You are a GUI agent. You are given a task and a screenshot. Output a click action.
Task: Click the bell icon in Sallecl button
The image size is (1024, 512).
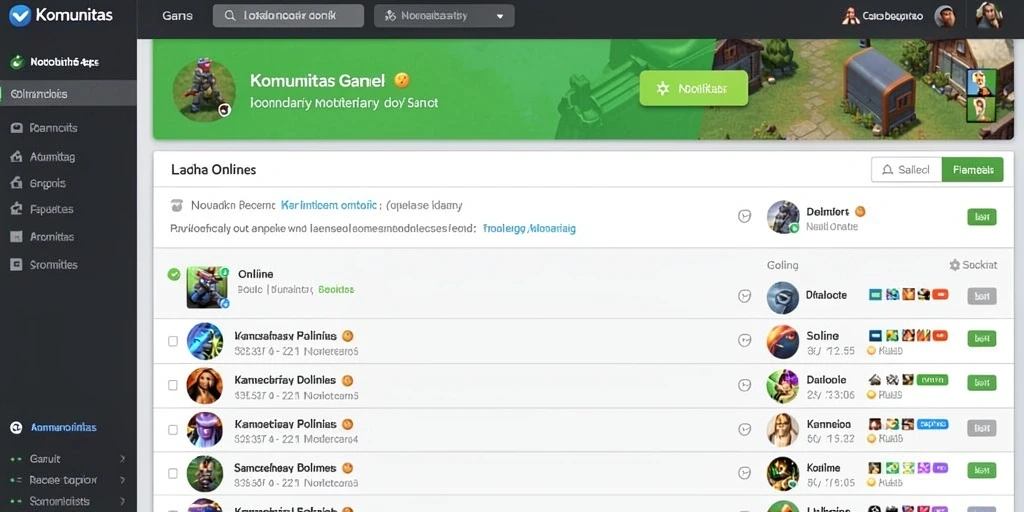click(x=887, y=170)
